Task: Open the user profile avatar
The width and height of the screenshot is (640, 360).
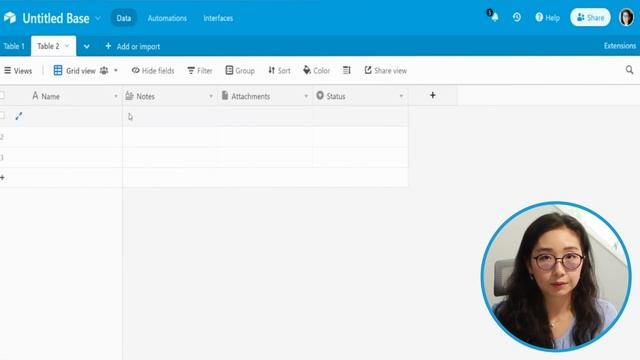Action: (627, 18)
